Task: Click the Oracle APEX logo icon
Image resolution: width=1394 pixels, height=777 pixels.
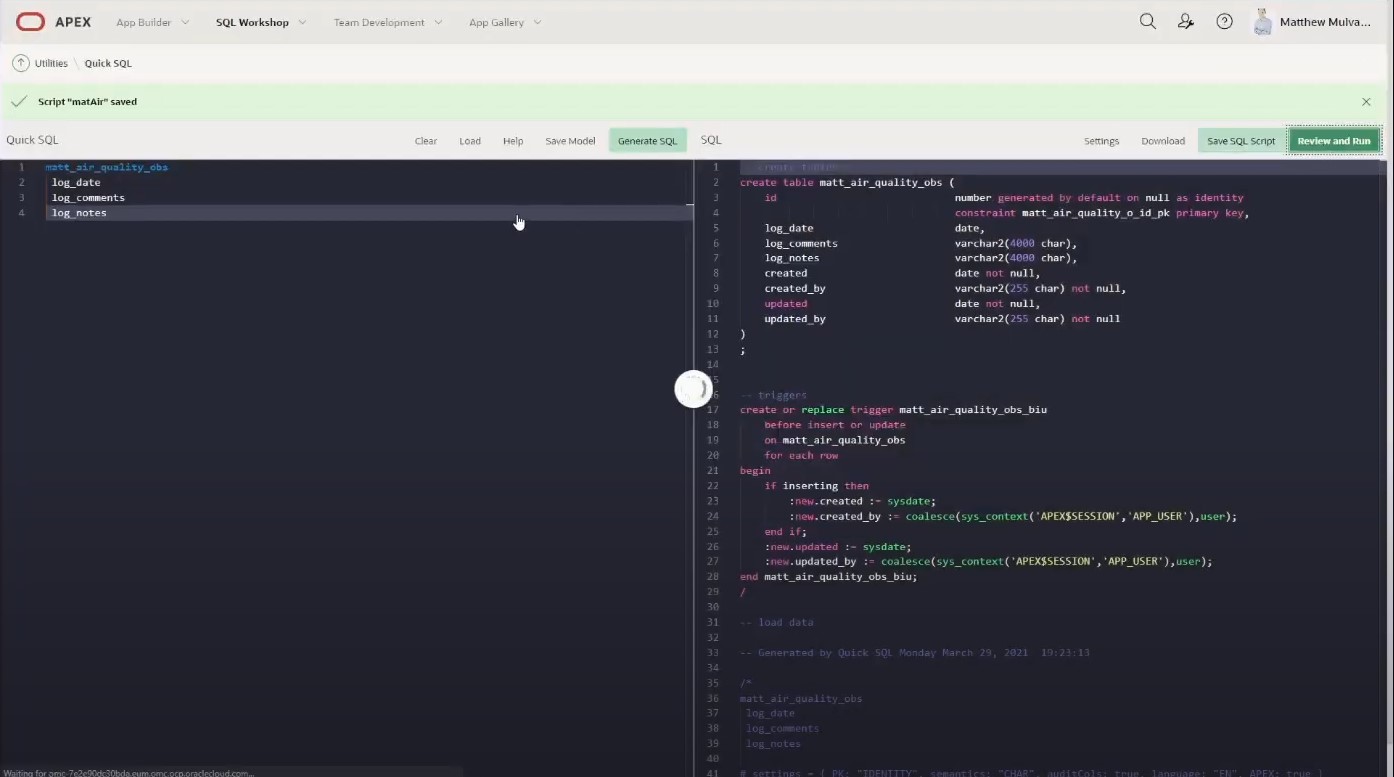Action: 31,22
